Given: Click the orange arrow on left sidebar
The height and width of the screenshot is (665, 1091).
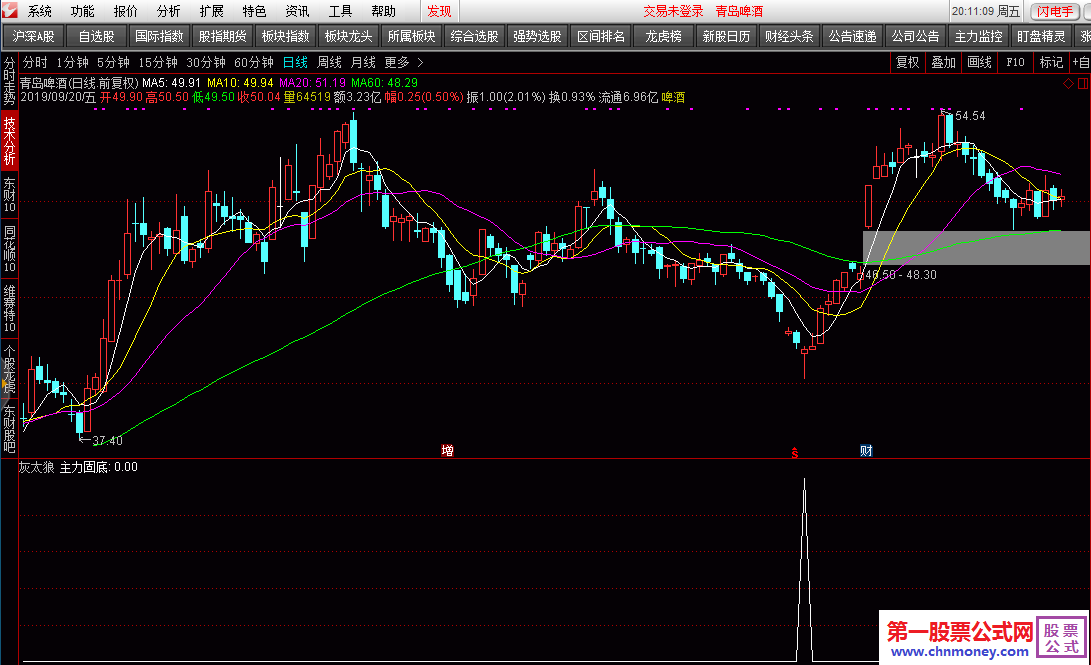Looking at the screenshot, I should pyautogui.click(x=4, y=384).
